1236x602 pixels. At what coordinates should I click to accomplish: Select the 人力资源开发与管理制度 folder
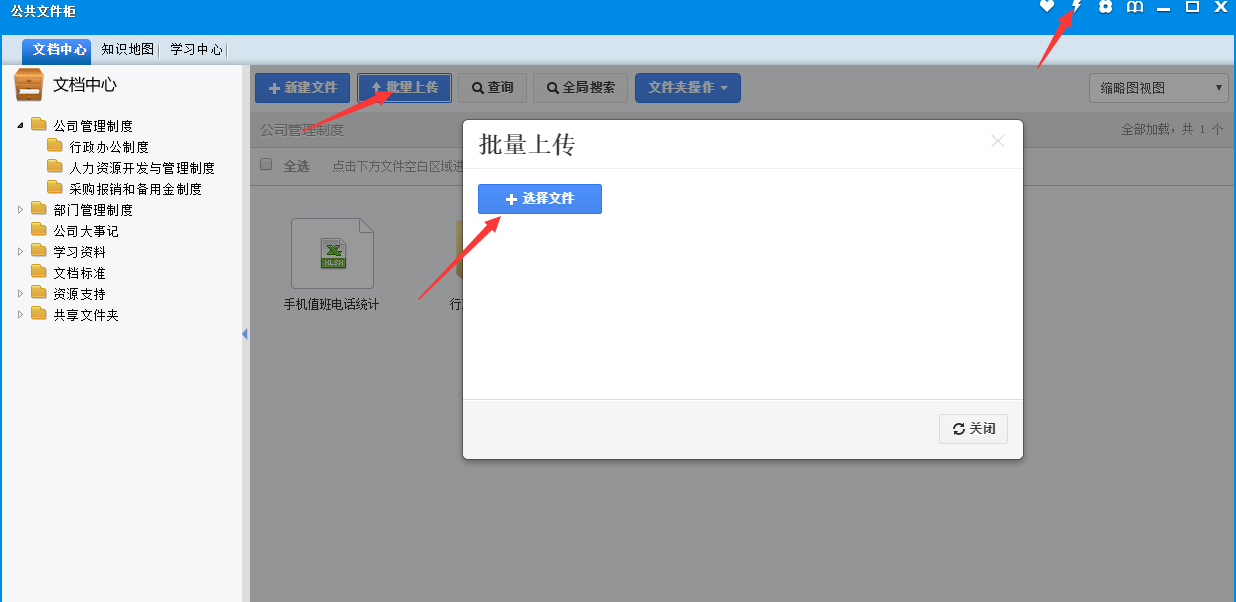pos(141,168)
